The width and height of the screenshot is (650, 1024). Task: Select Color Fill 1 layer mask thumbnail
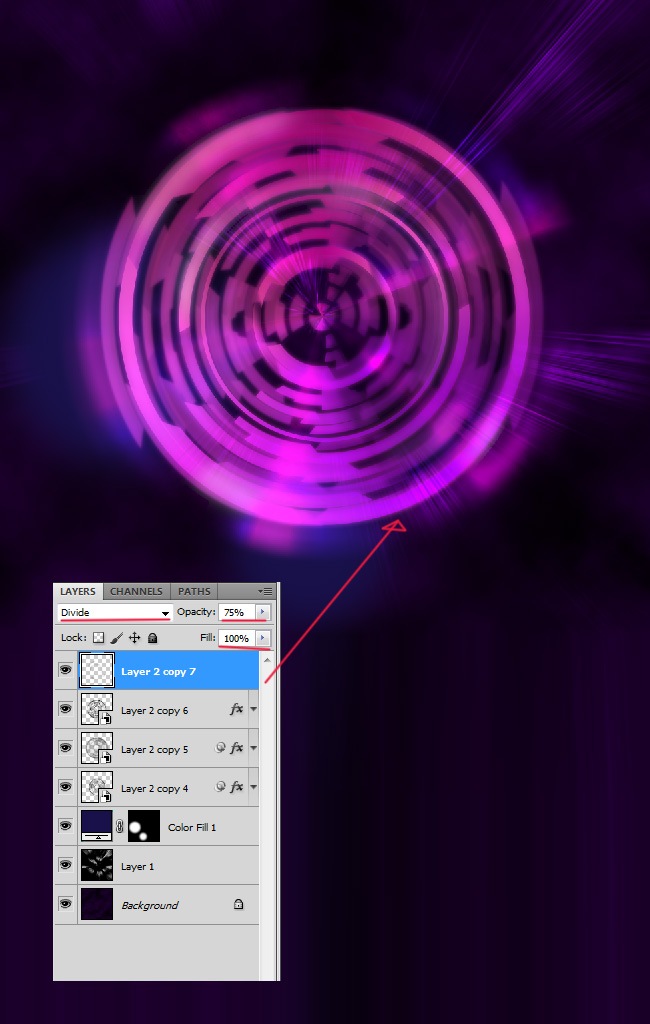tap(144, 825)
